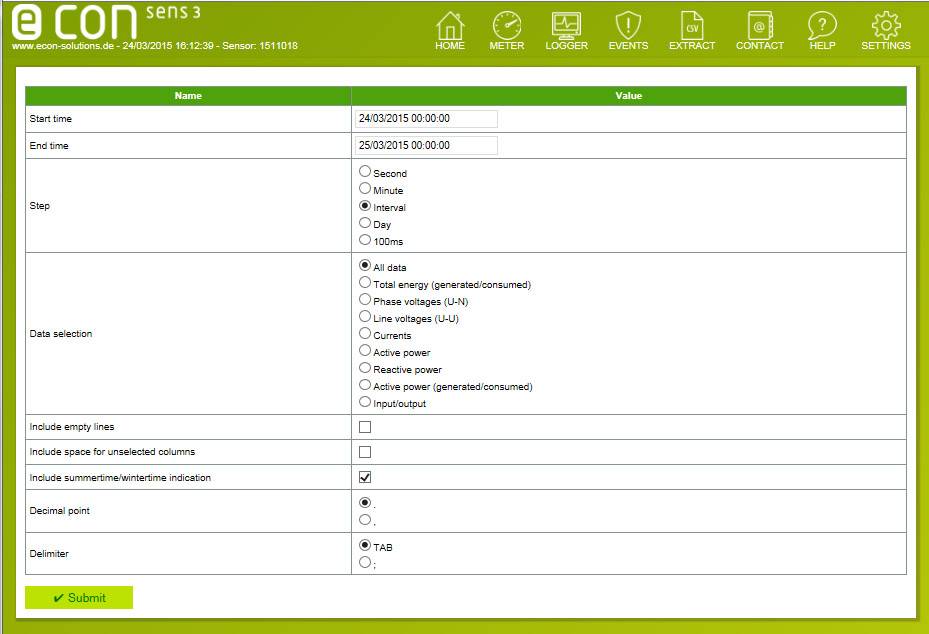Check Include space for unselected columns
This screenshot has height=634, width=929.
[x=365, y=451]
